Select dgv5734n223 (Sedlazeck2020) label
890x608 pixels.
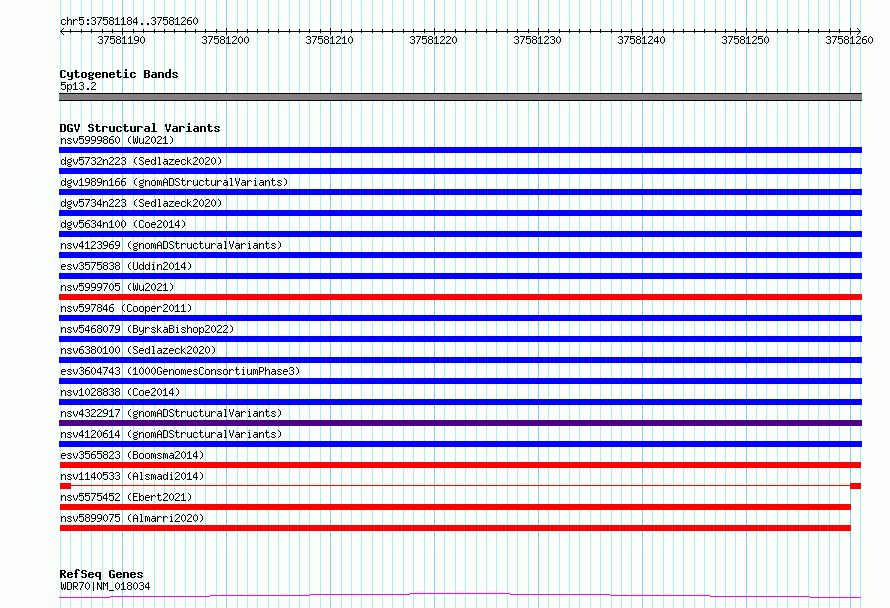141,203
